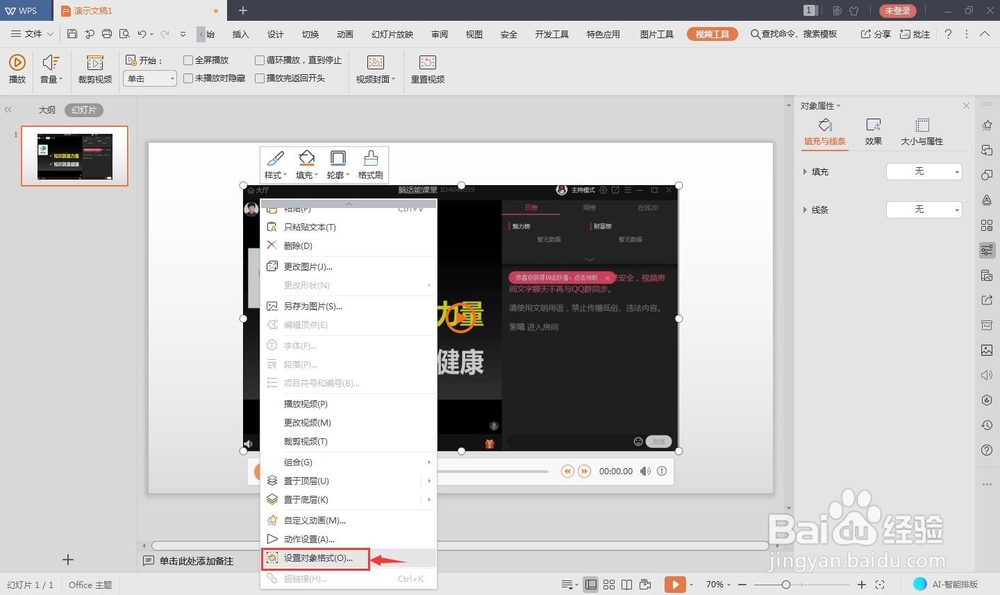This screenshot has width=1000, height=595.
Task: Switch to normal view icon in status bar
Action: [591, 584]
